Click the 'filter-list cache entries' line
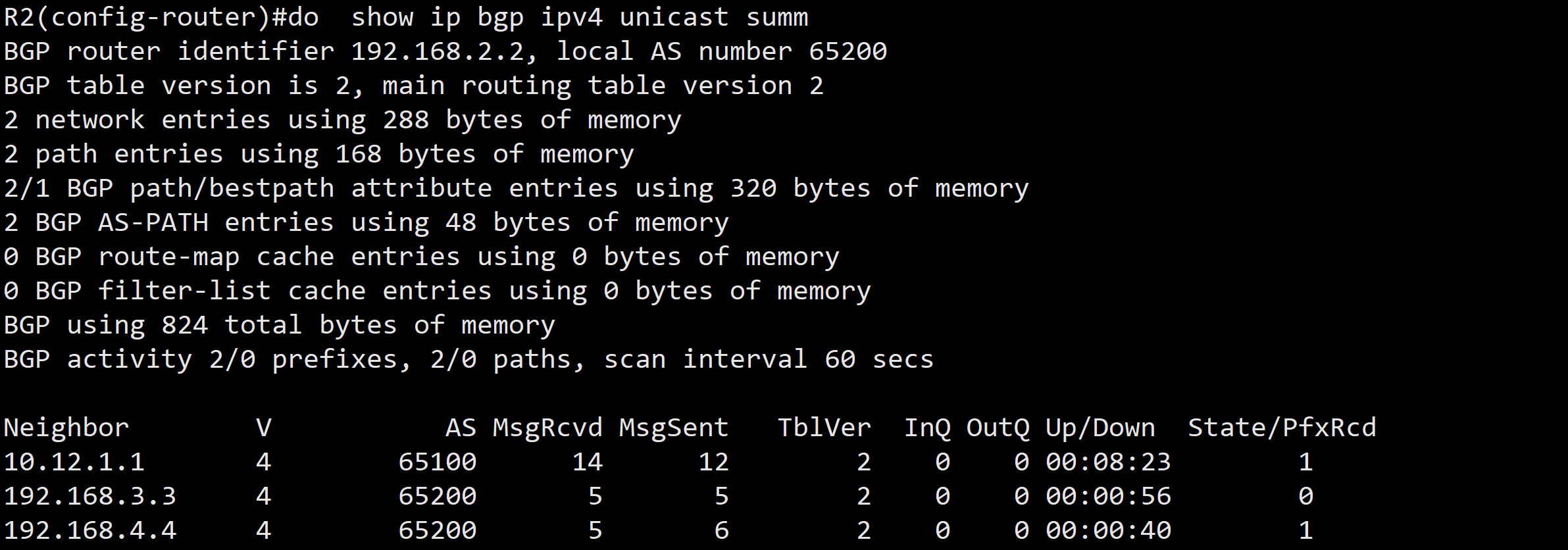 438,291
